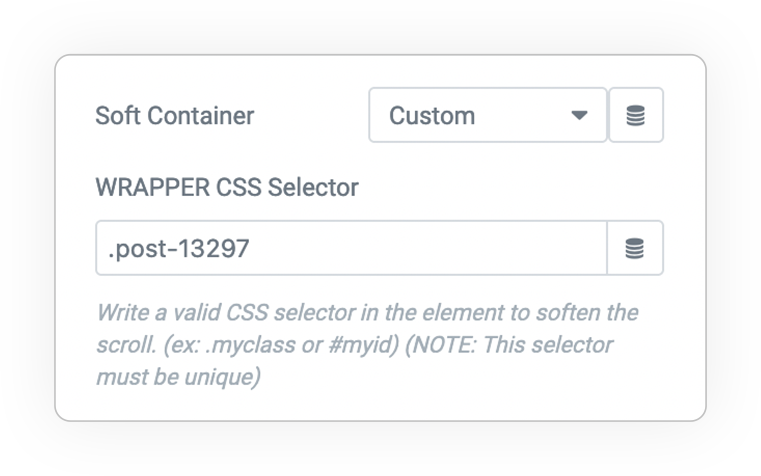Image resolution: width=761 pixels, height=476 pixels.
Task: Open the Soft Container dropdown
Action: point(488,115)
